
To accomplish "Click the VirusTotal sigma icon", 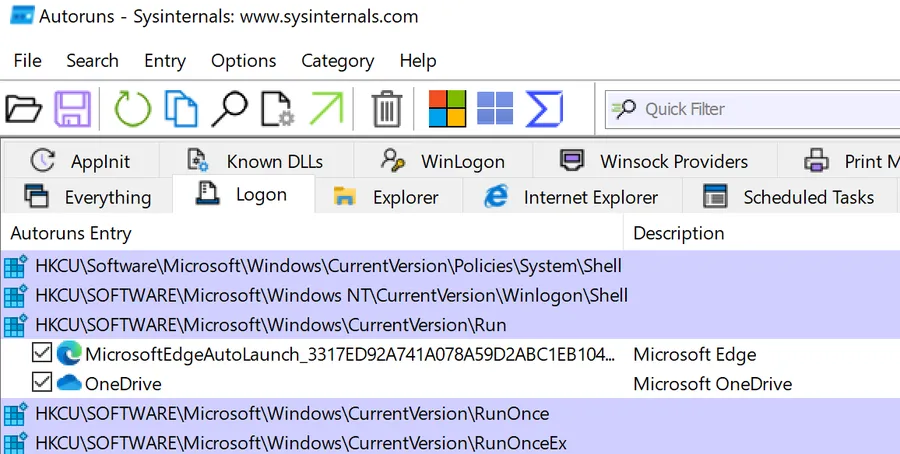I will [x=544, y=108].
